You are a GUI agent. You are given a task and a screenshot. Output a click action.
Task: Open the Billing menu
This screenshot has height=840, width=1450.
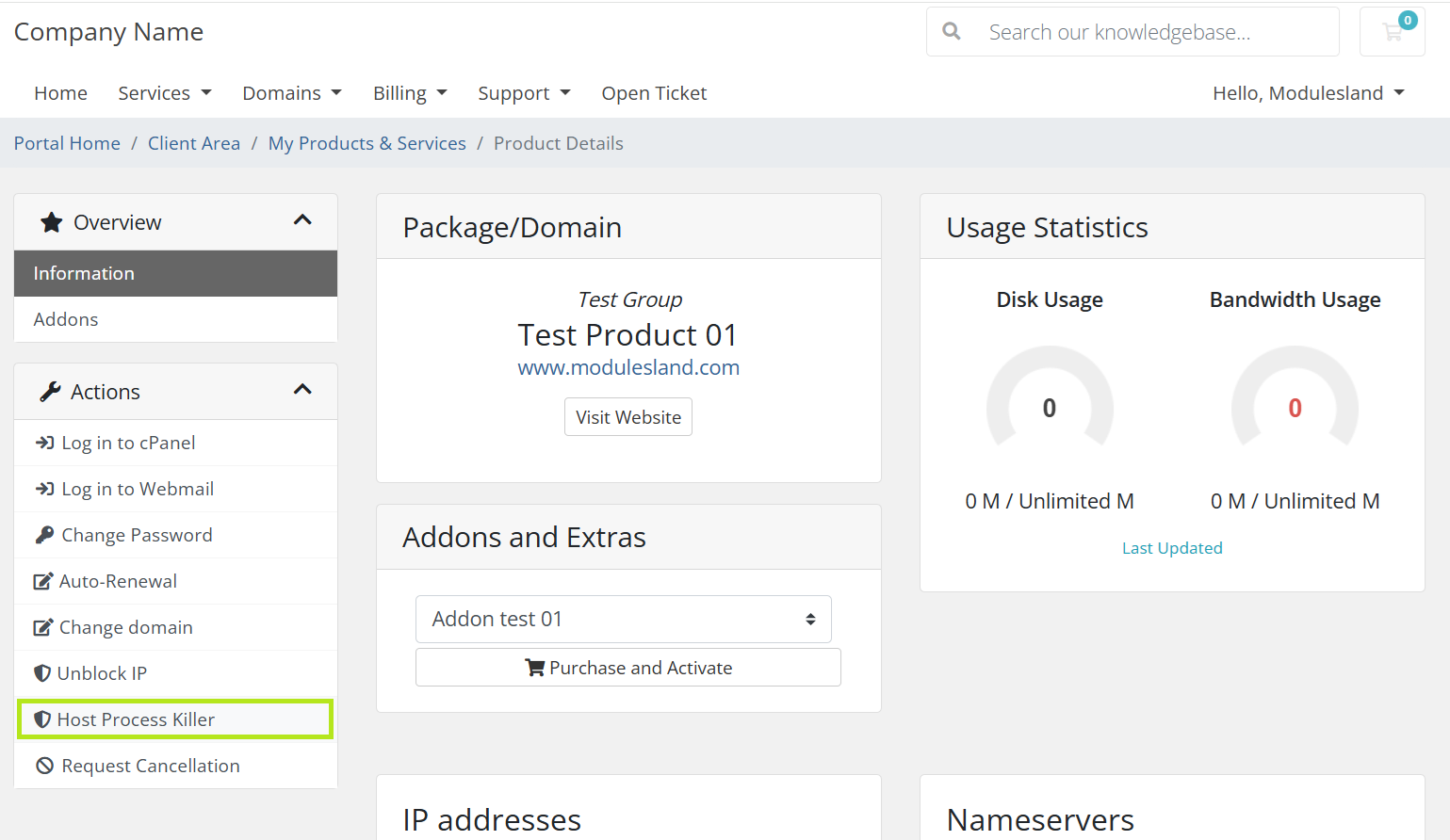click(410, 93)
